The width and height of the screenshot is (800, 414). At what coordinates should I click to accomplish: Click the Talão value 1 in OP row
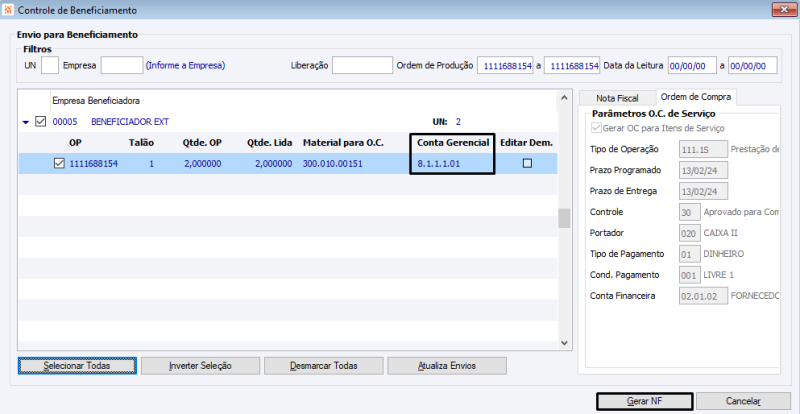pyautogui.click(x=152, y=164)
